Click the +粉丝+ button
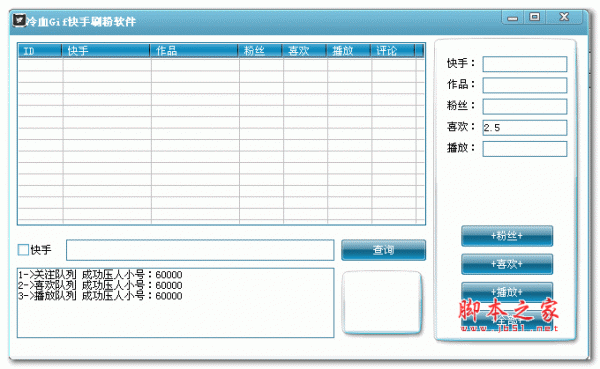Viewport: 600px width, 369px height. point(507,236)
